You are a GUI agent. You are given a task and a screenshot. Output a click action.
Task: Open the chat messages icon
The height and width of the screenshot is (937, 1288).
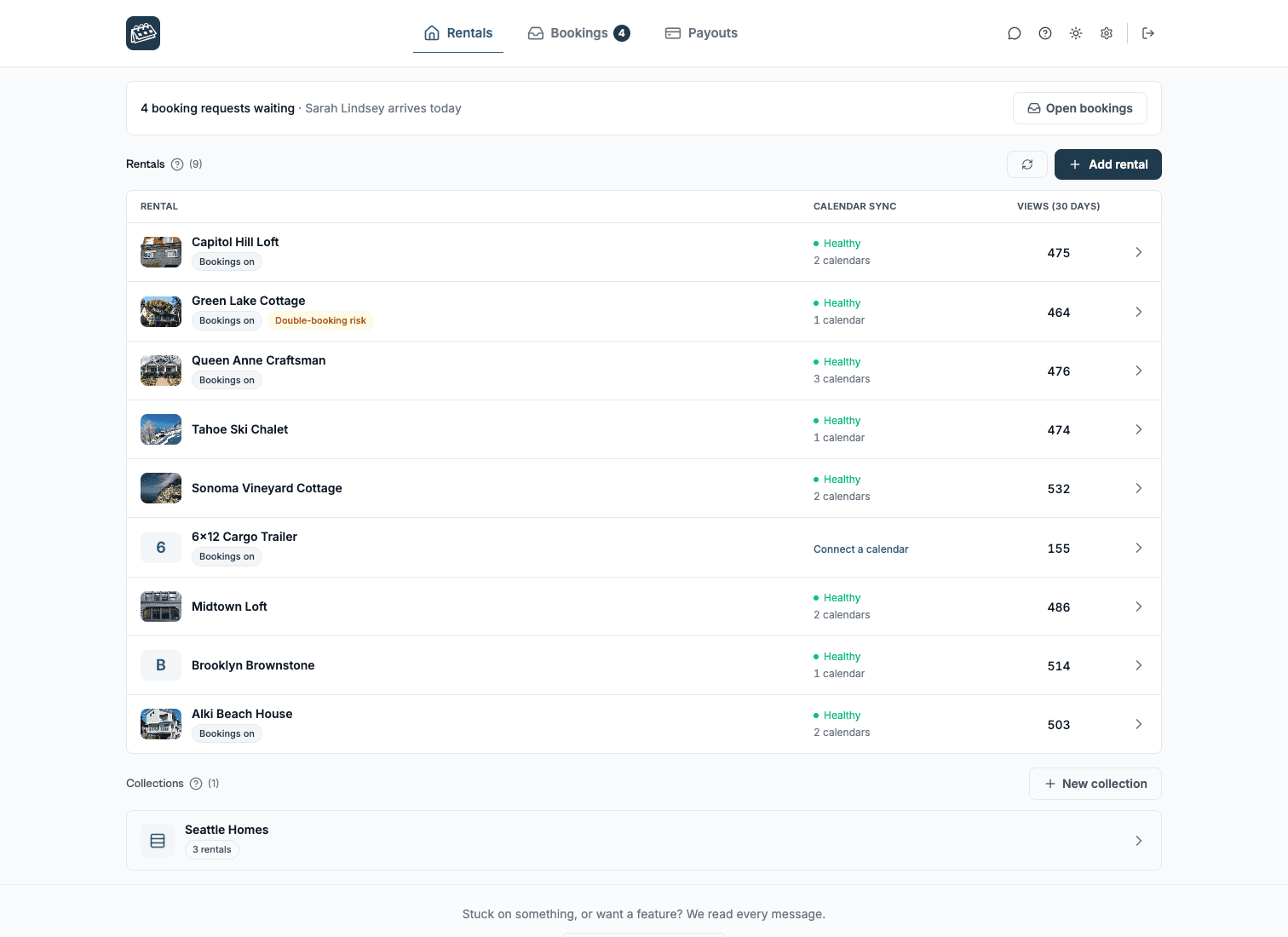(1015, 33)
